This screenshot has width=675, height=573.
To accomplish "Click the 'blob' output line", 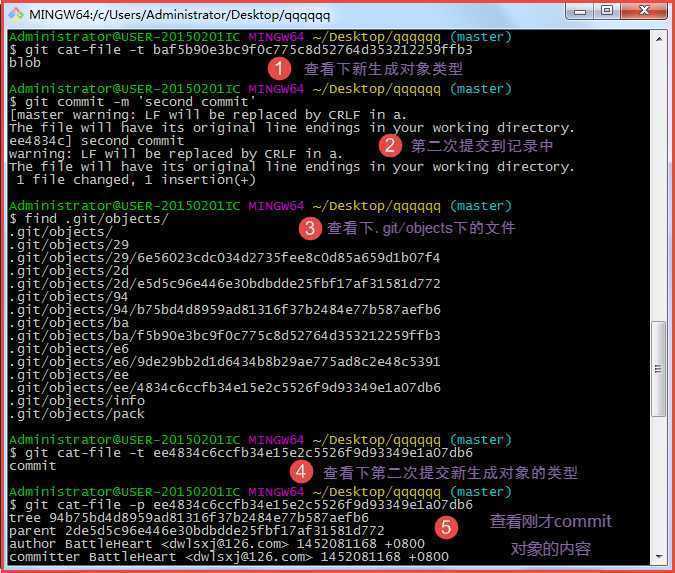I will pos(25,63).
